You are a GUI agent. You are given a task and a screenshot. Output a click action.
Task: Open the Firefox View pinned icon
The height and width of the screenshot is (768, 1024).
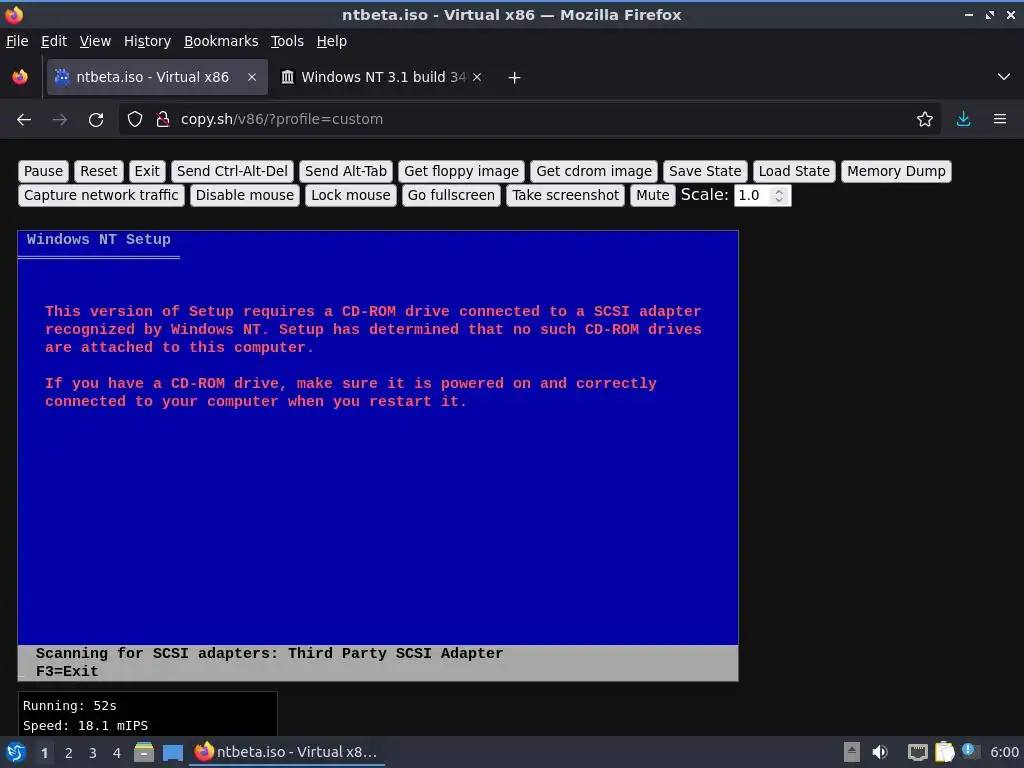tap(20, 77)
